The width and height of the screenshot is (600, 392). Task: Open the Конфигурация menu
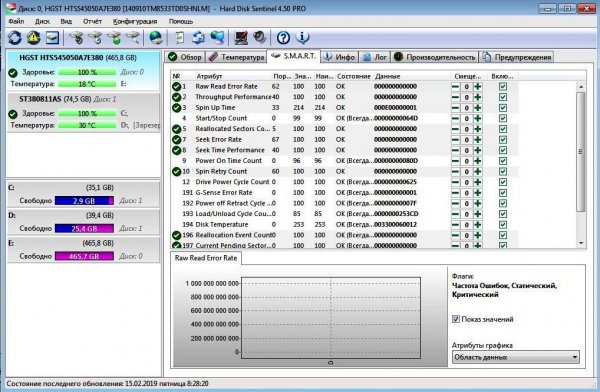[x=135, y=21]
